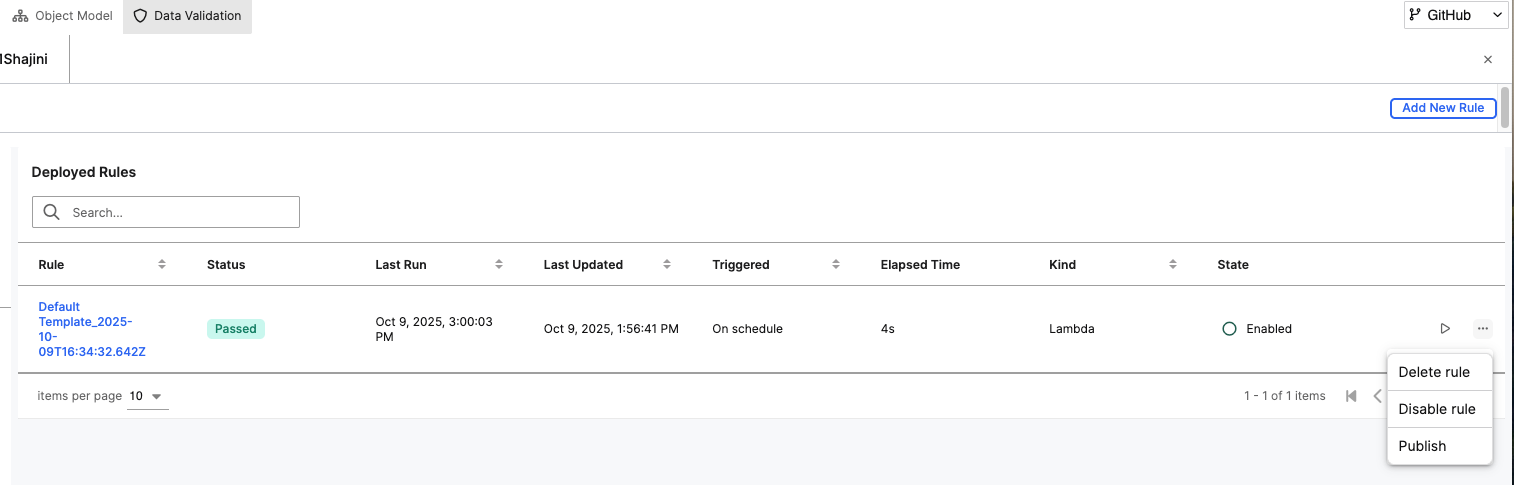Select Publish in the dropdown menu
The image size is (1514, 485).
1422,446
